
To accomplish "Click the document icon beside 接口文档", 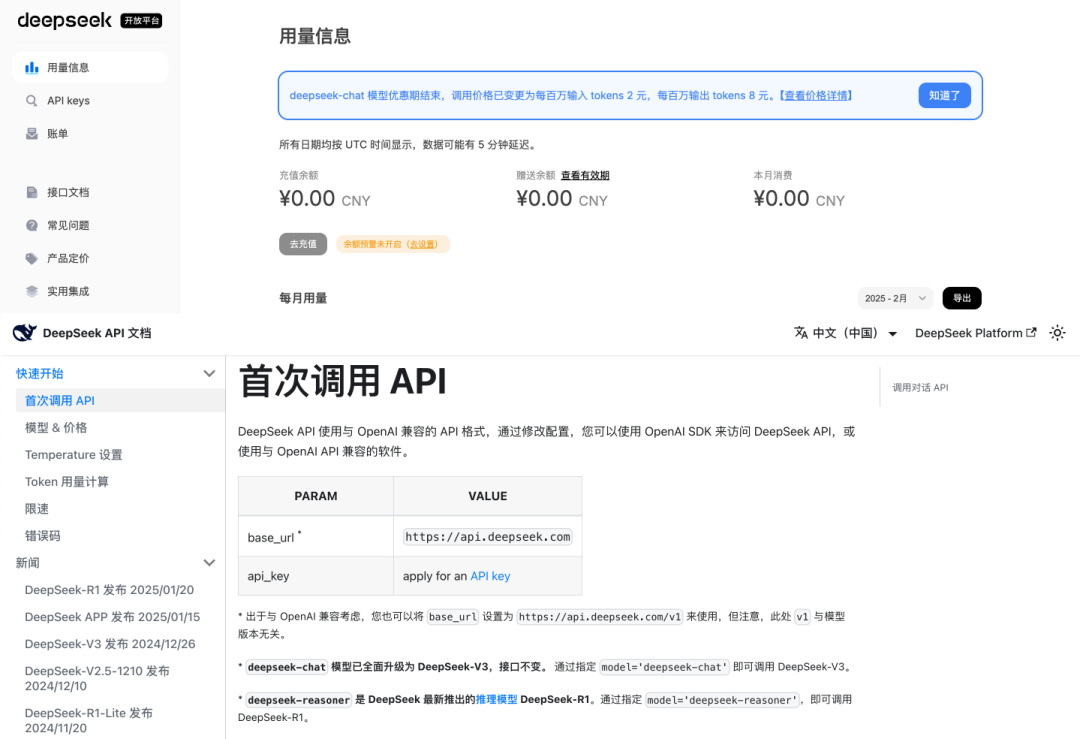I will [32, 192].
